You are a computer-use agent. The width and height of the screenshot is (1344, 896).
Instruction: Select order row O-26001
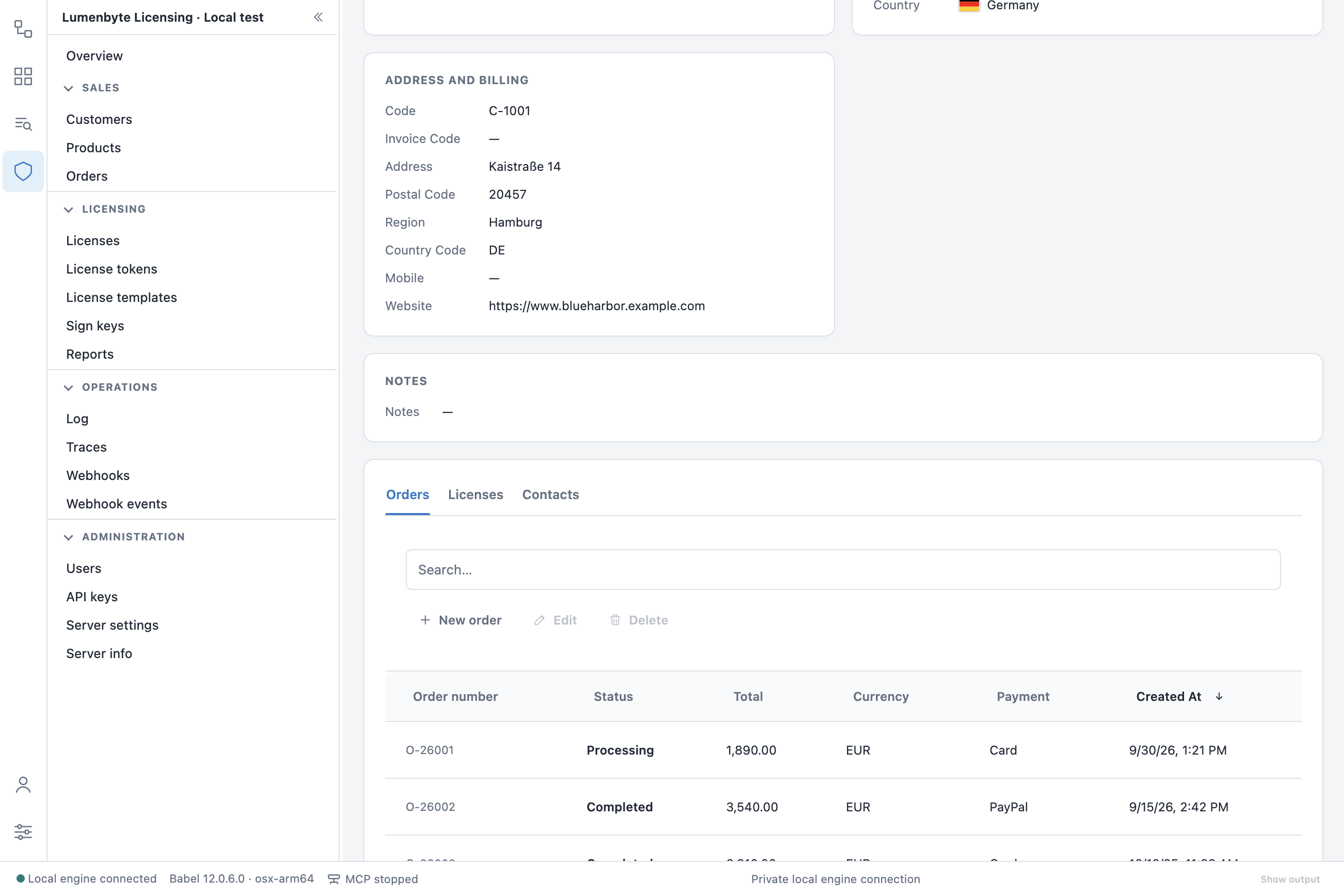843,750
